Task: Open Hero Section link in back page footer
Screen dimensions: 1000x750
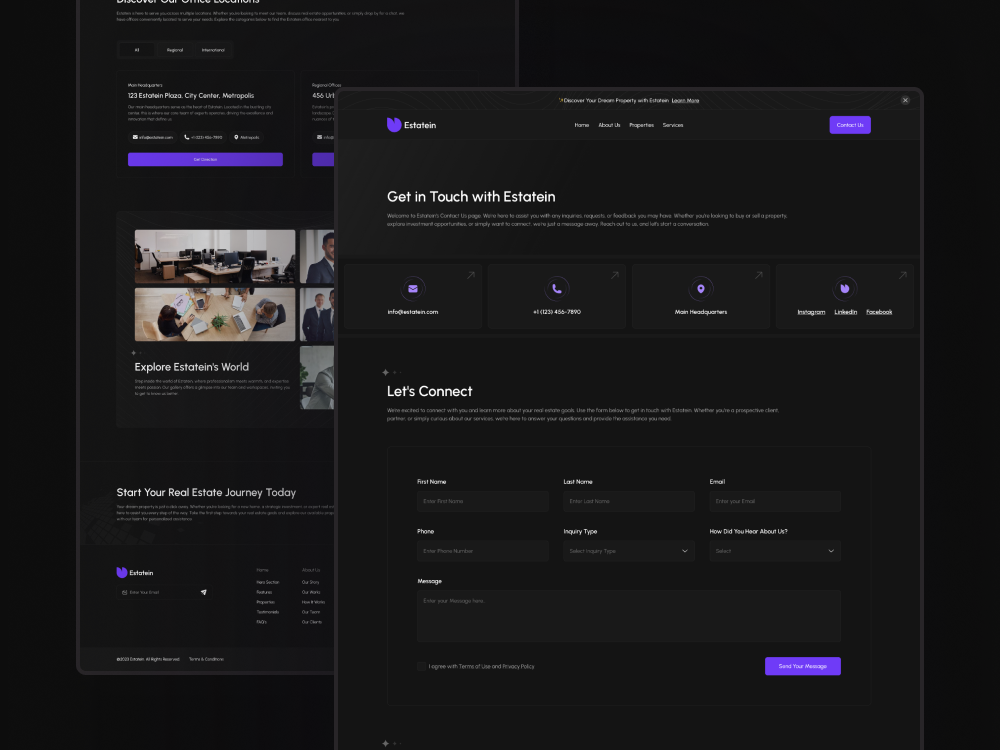Action: pos(268,582)
